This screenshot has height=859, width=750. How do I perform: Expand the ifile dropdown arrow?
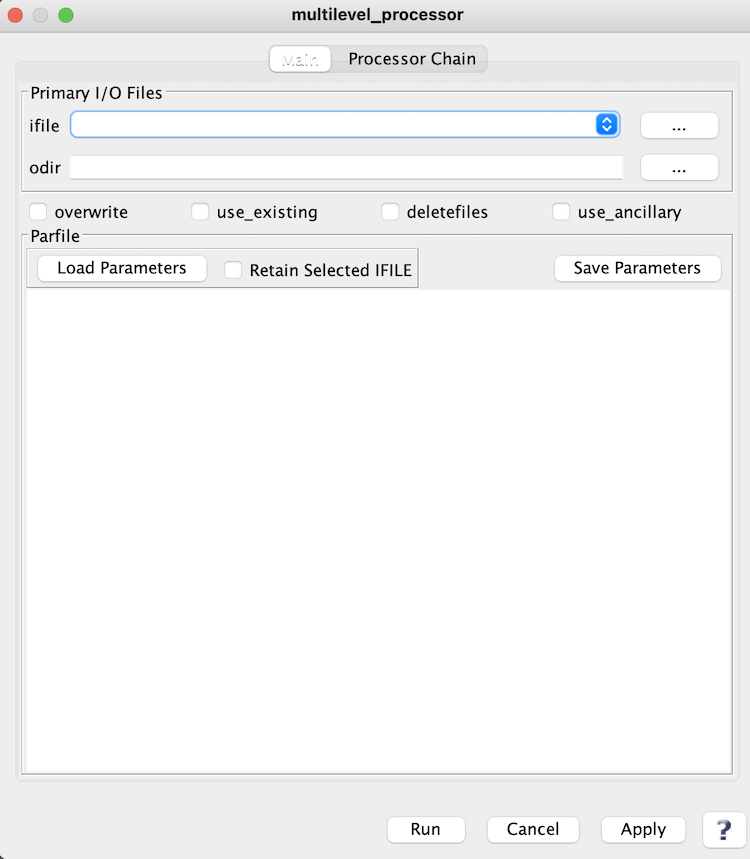click(x=606, y=125)
